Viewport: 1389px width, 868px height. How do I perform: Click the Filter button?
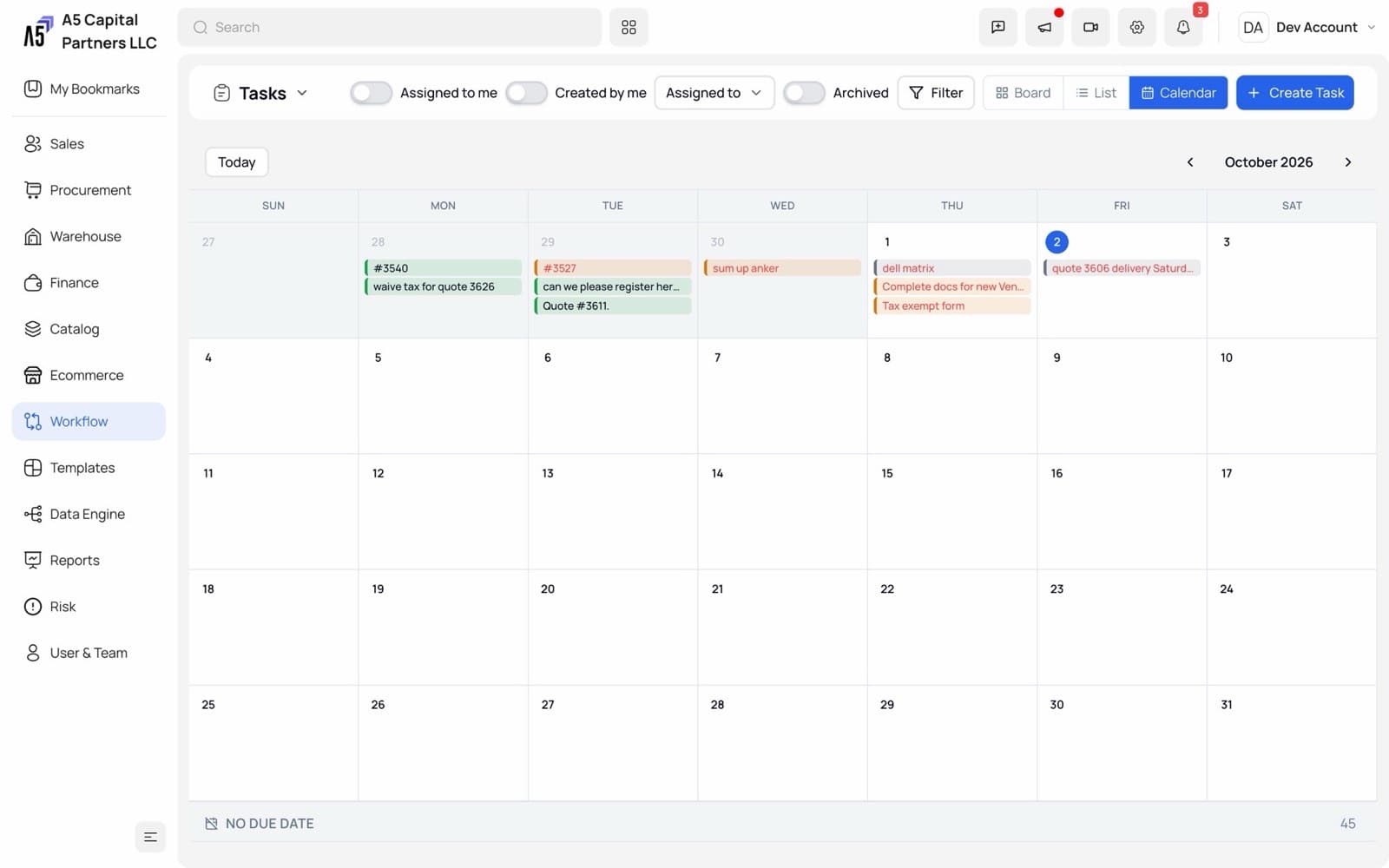coord(936,93)
